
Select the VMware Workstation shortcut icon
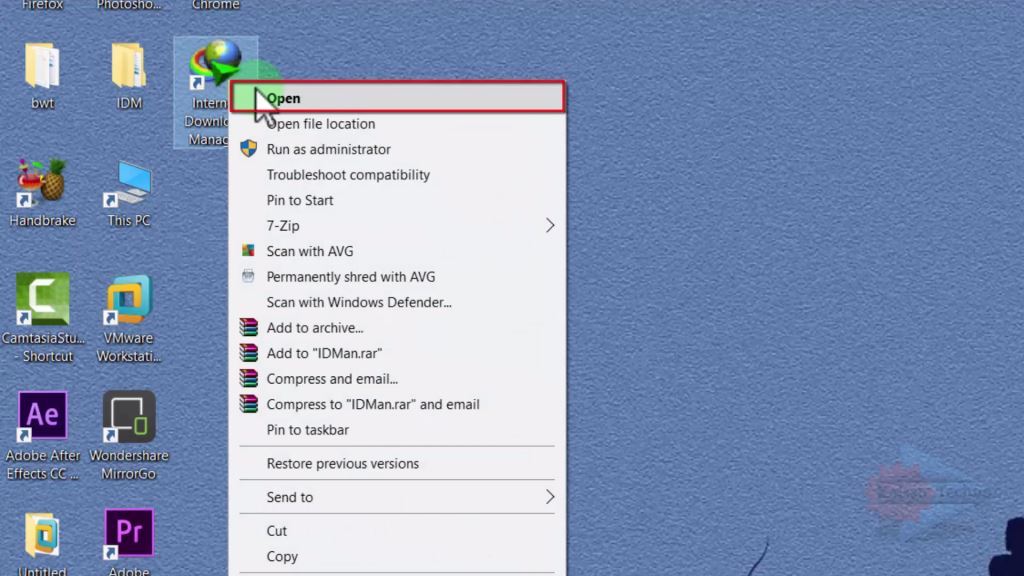click(129, 299)
